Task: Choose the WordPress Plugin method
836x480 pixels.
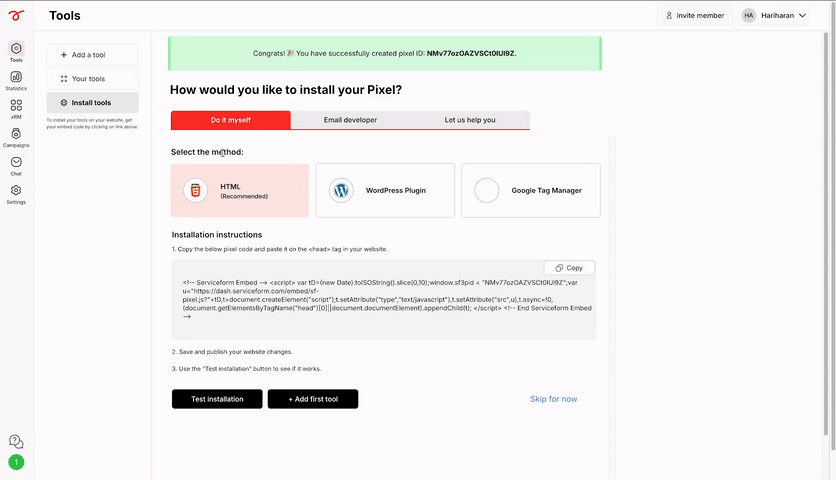Action: tap(385, 190)
